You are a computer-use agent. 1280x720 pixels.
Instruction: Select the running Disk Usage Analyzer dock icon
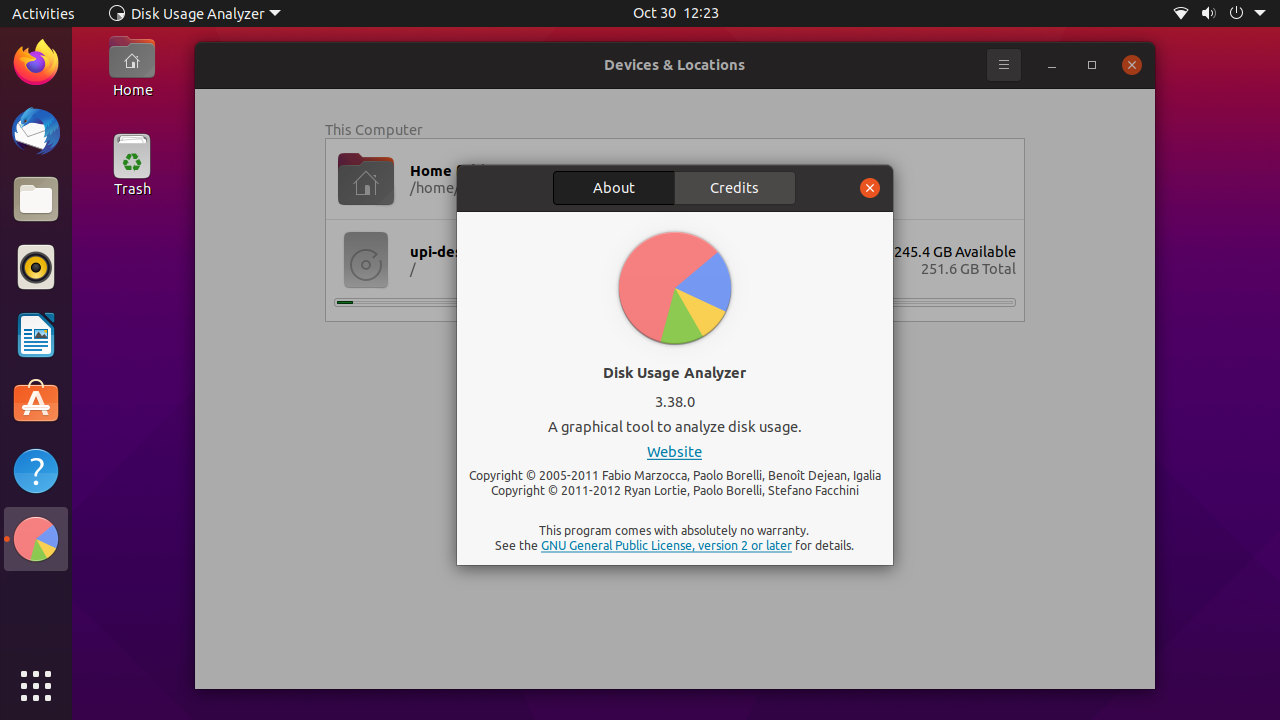(36, 538)
